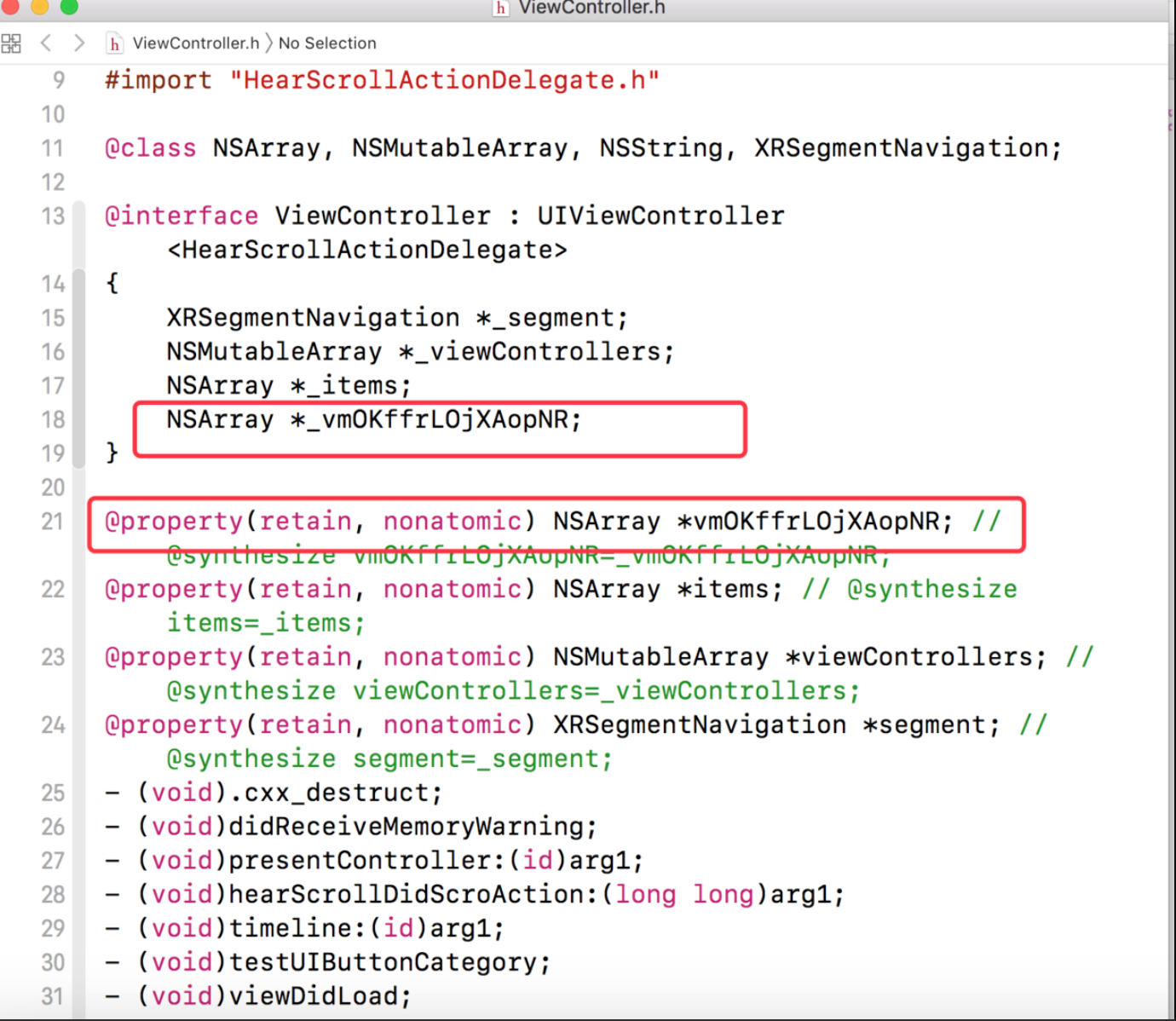Click the #import directive

(x=159, y=80)
